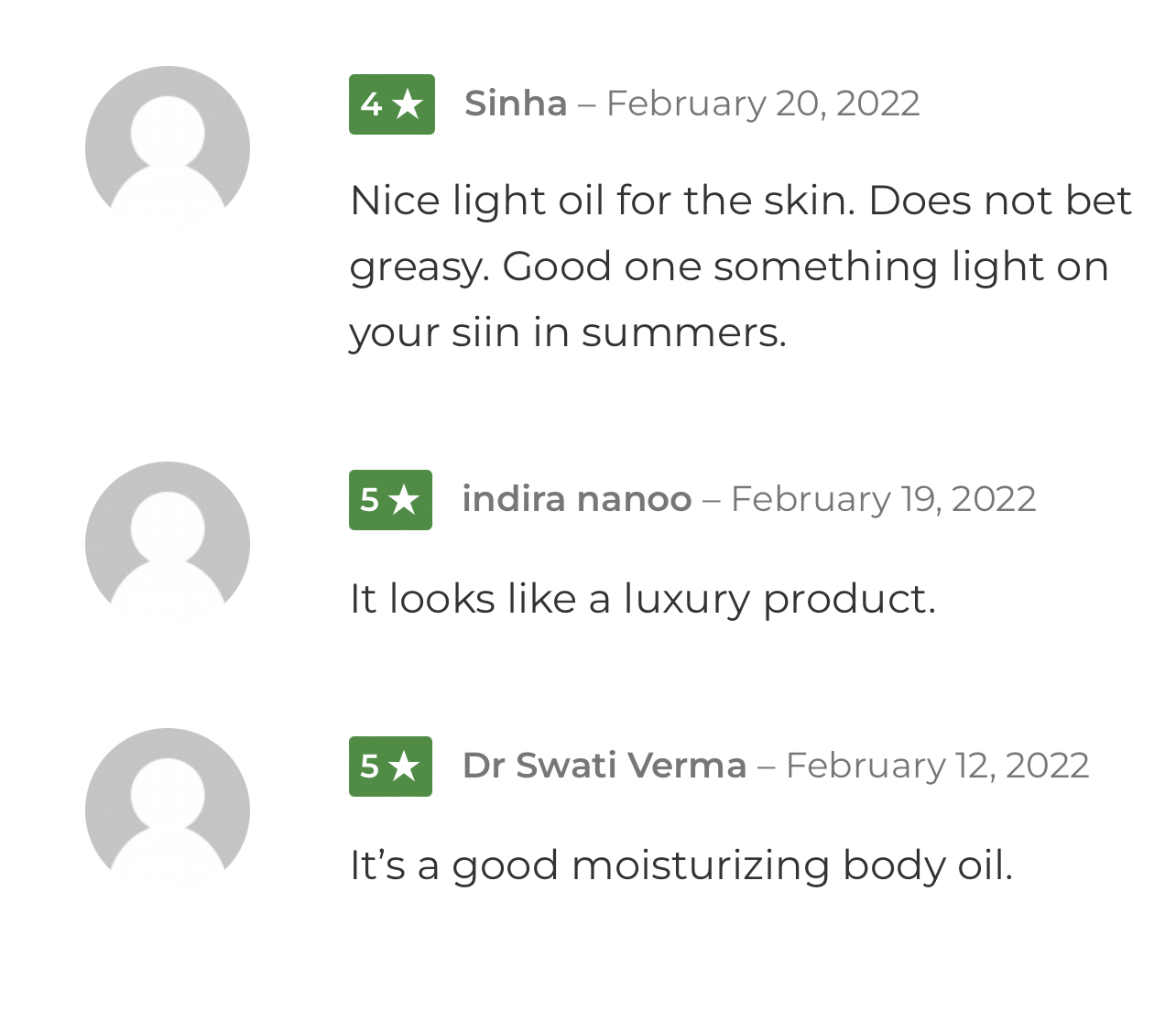Image resolution: width=1176 pixels, height=1022 pixels.
Task: Click Dr Swati Verma's profile avatar
Action: pyautogui.click(x=168, y=809)
